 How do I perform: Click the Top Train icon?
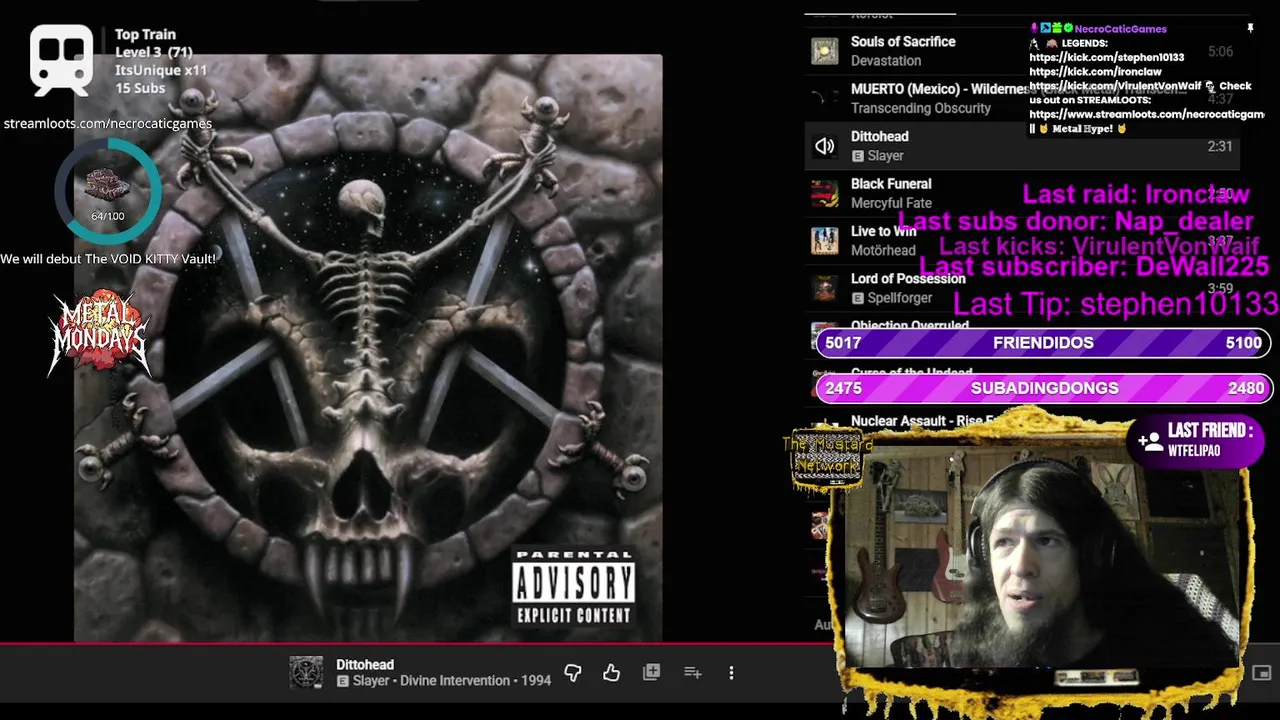tap(61, 58)
